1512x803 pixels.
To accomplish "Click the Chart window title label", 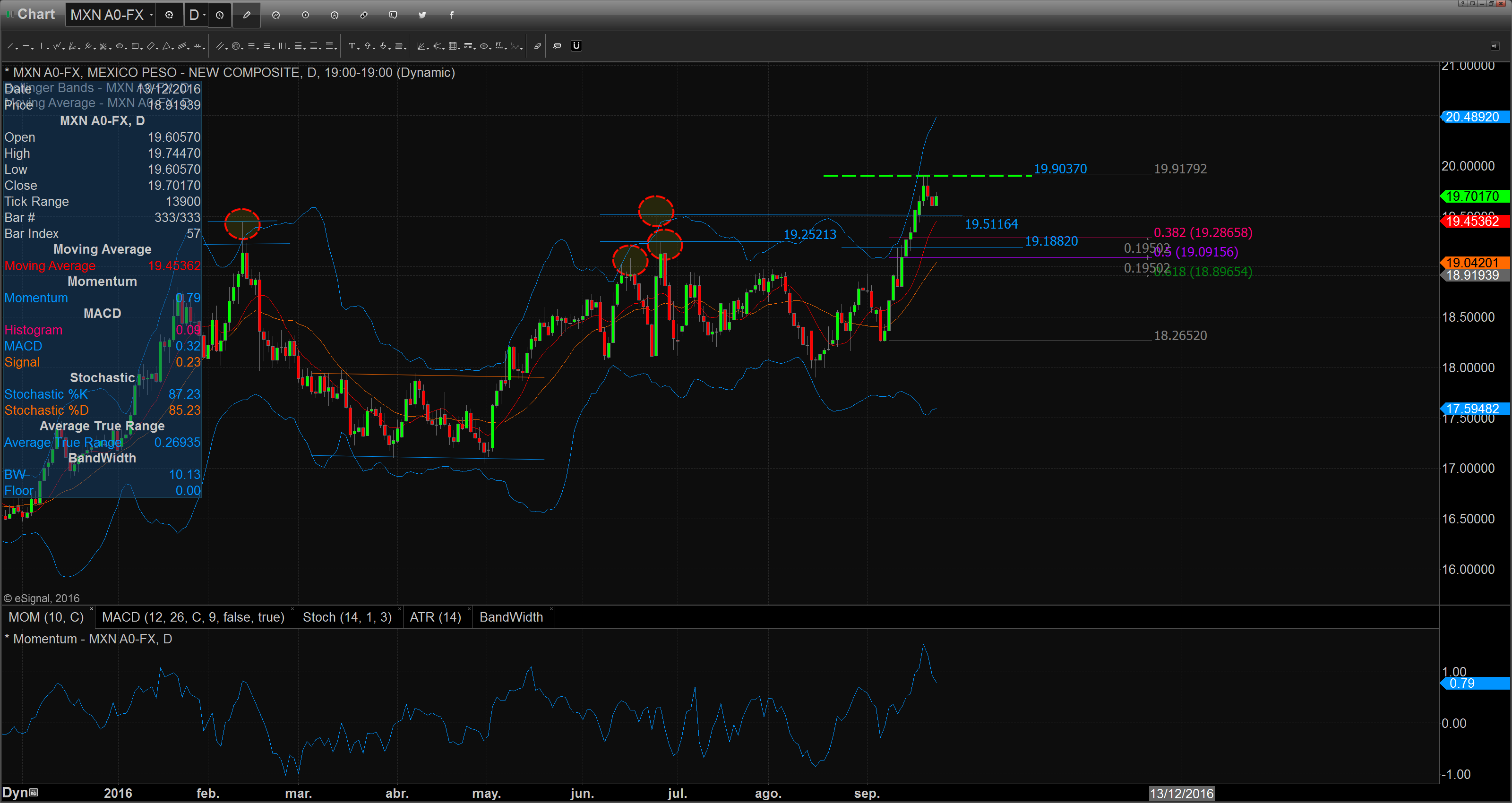I will [36, 14].
